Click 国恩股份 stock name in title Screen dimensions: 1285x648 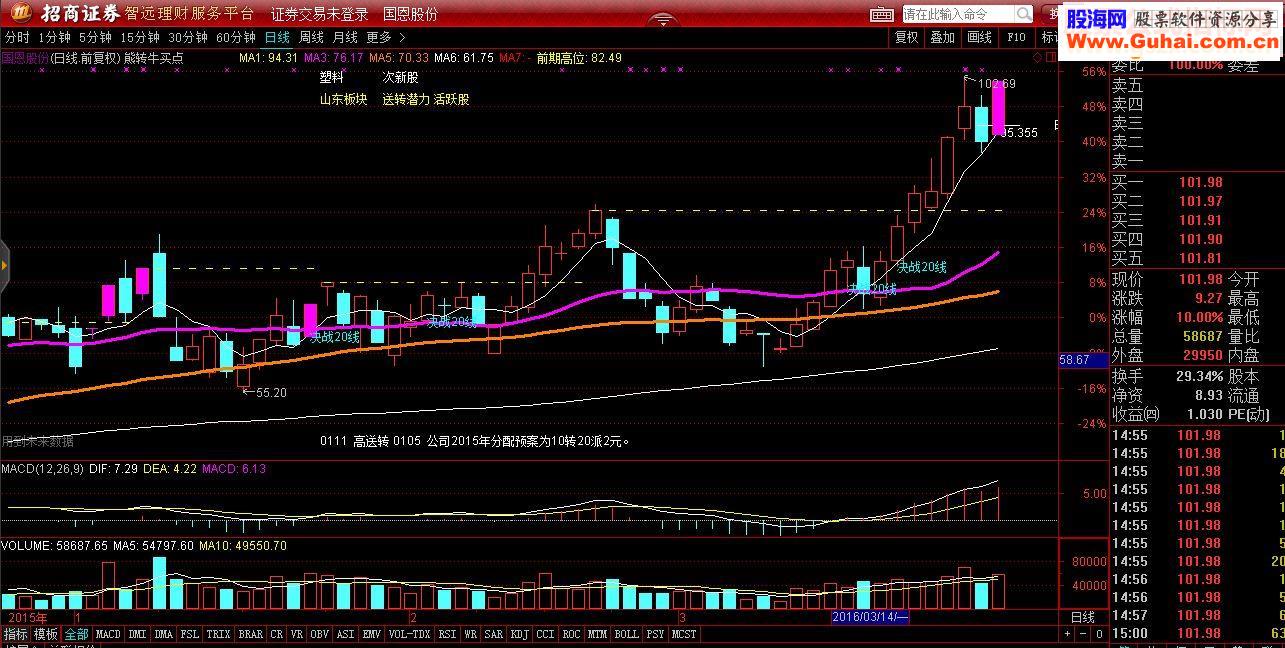tap(410, 14)
